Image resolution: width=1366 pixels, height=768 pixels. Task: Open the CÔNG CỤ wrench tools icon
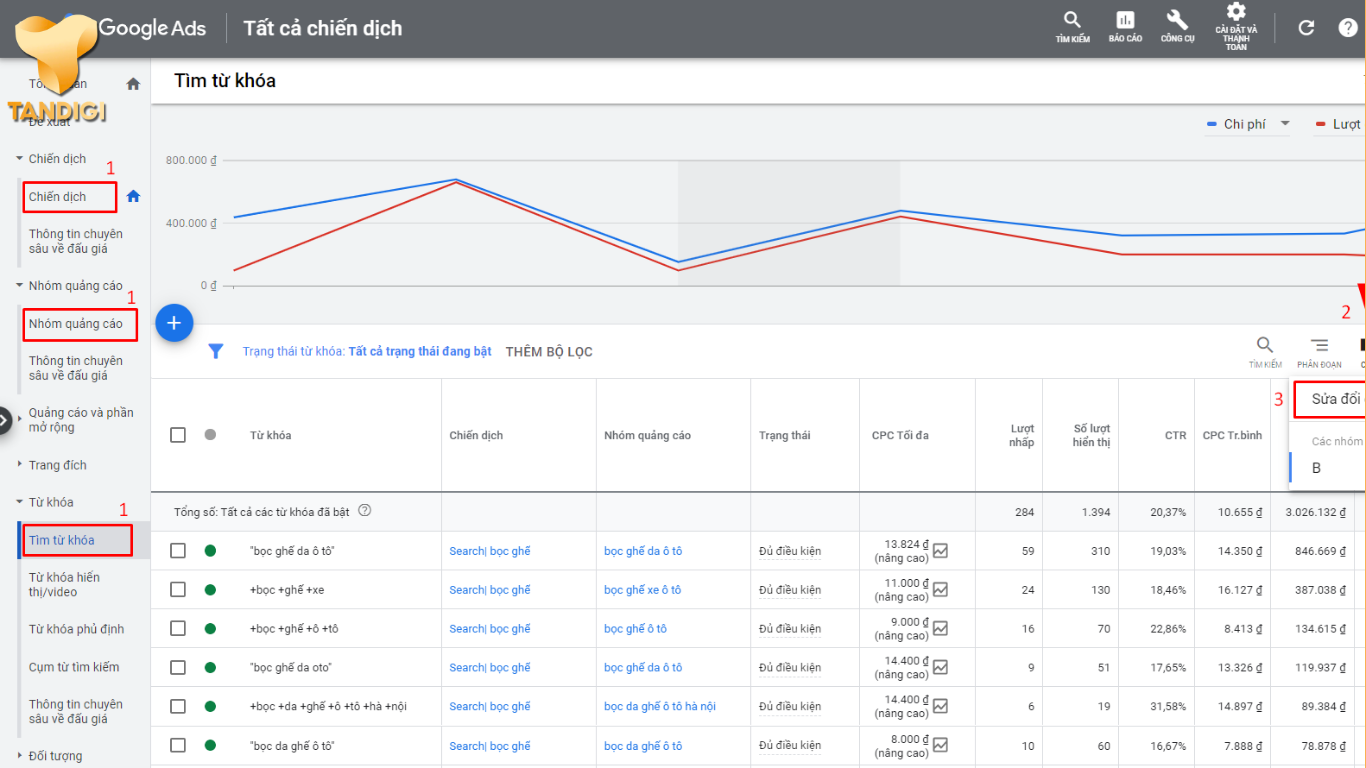click(1177, 27)
